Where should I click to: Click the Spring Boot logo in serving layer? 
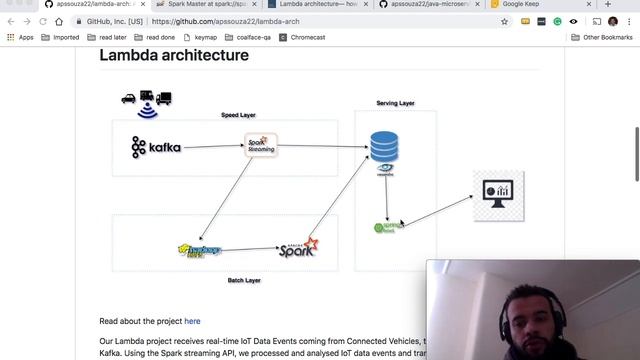[x=387, y=227]
